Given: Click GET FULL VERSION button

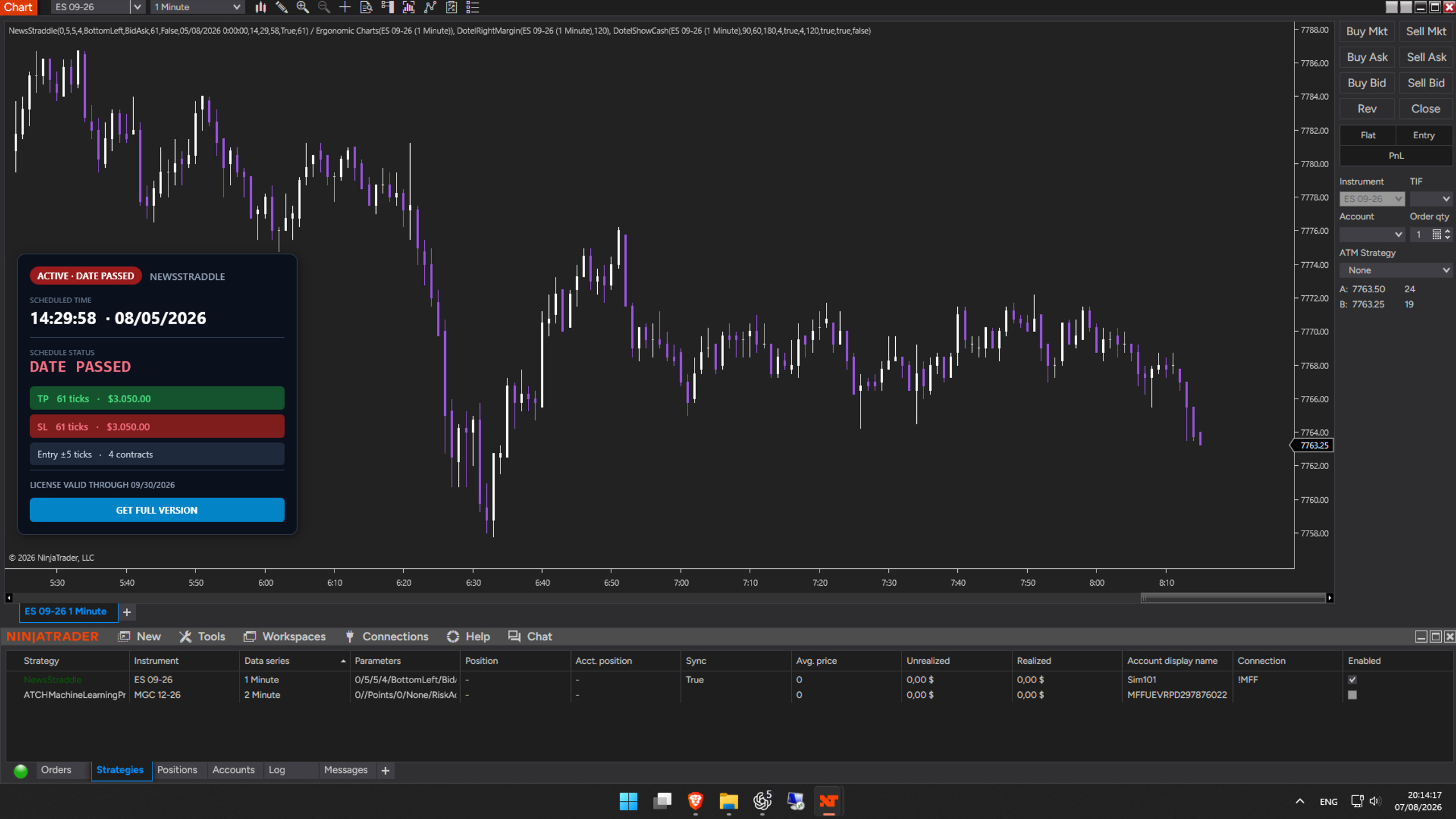Looking at the screenshot, I should pos(157,510).
